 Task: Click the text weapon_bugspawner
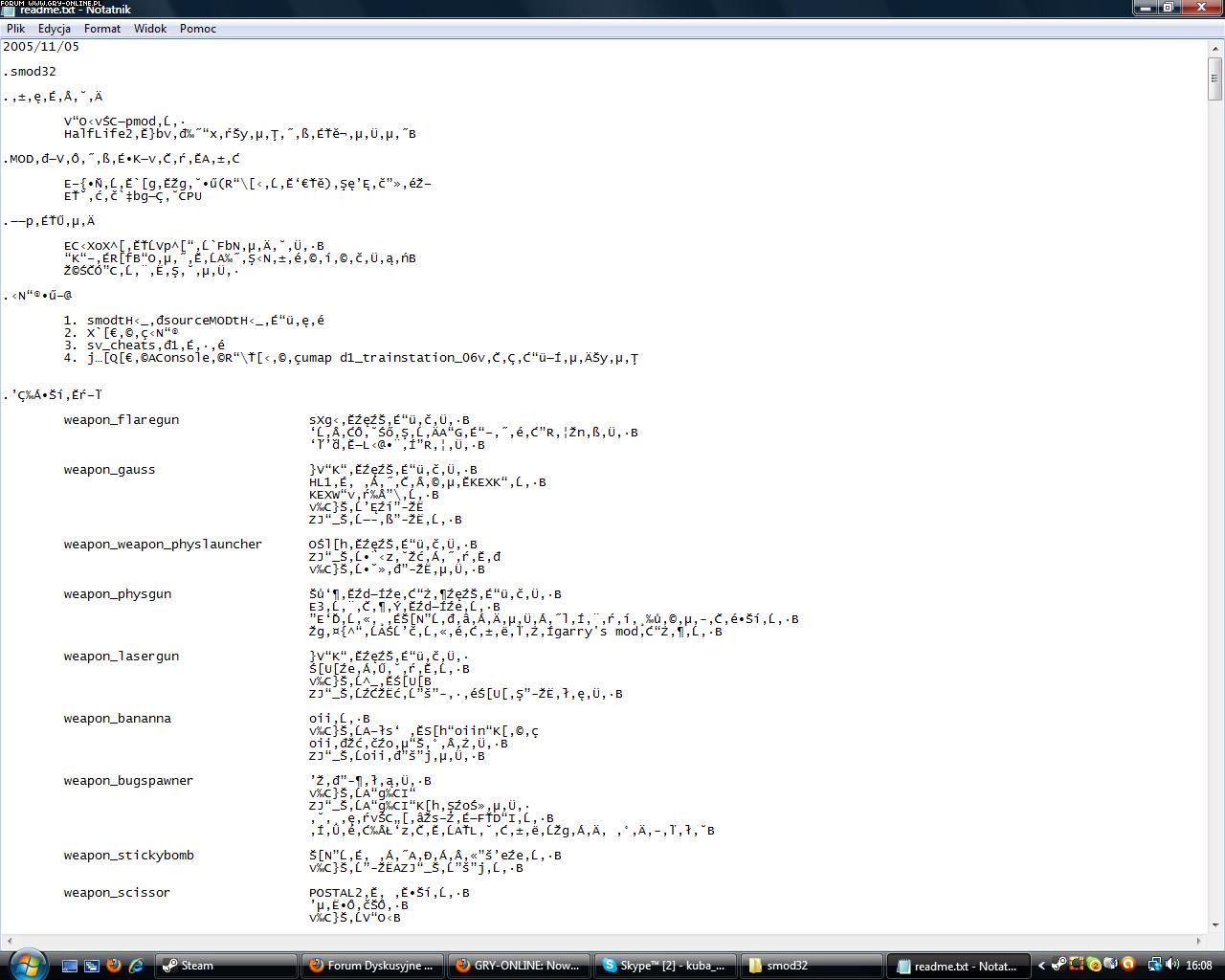[128, 781]
